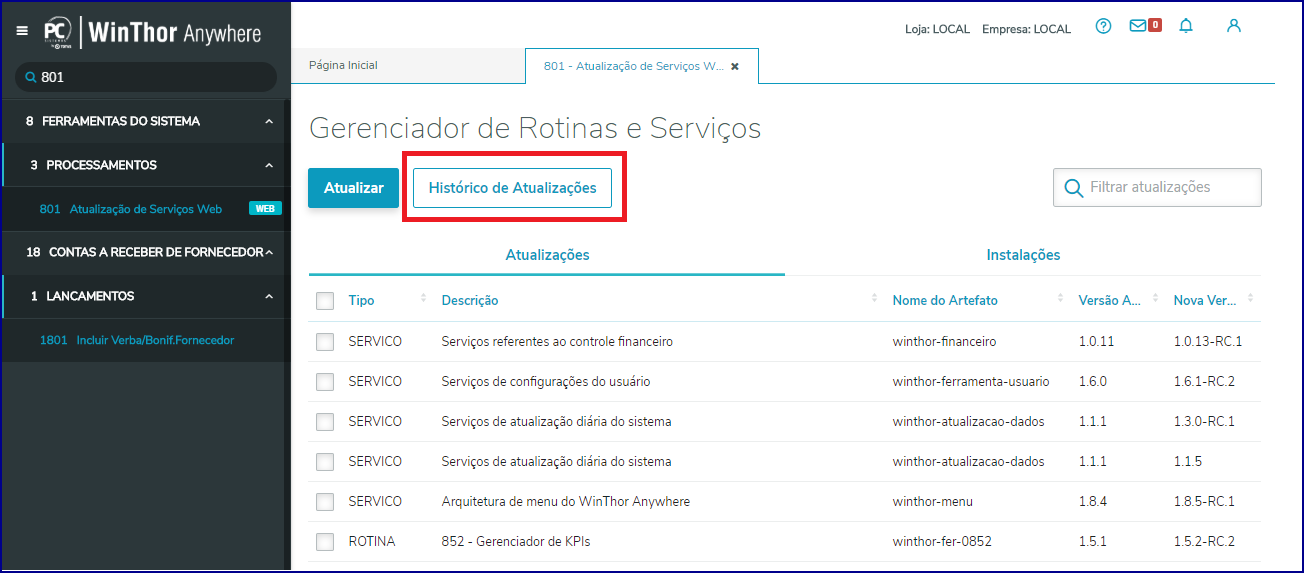1304x573 pixels.
Task: Click Serviços de configurações do usuário
Action: tap(547, 381)
